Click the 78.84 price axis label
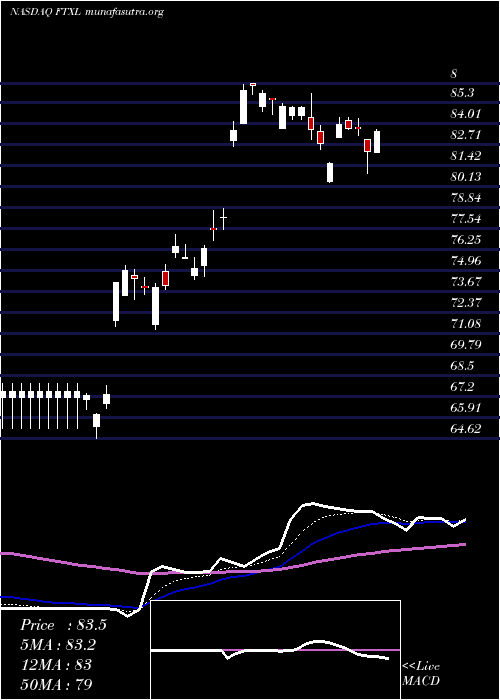The height and width of the screenshot is (700, 500). 466,198
